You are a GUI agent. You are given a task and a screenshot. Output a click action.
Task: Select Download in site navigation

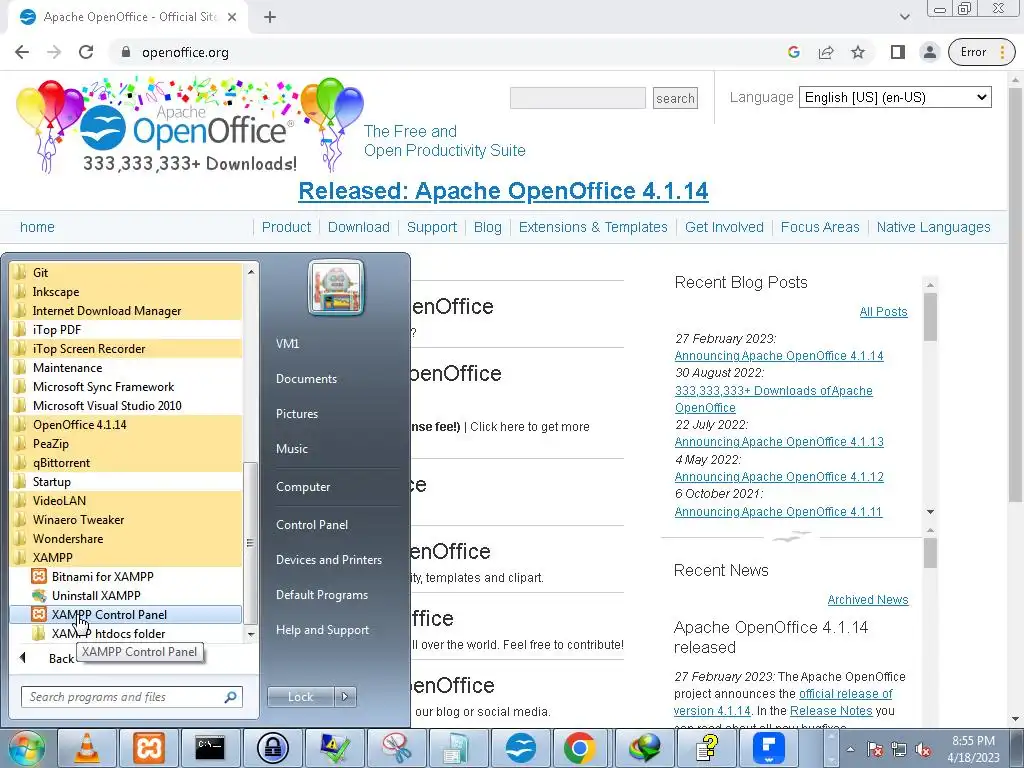(359, 227)
